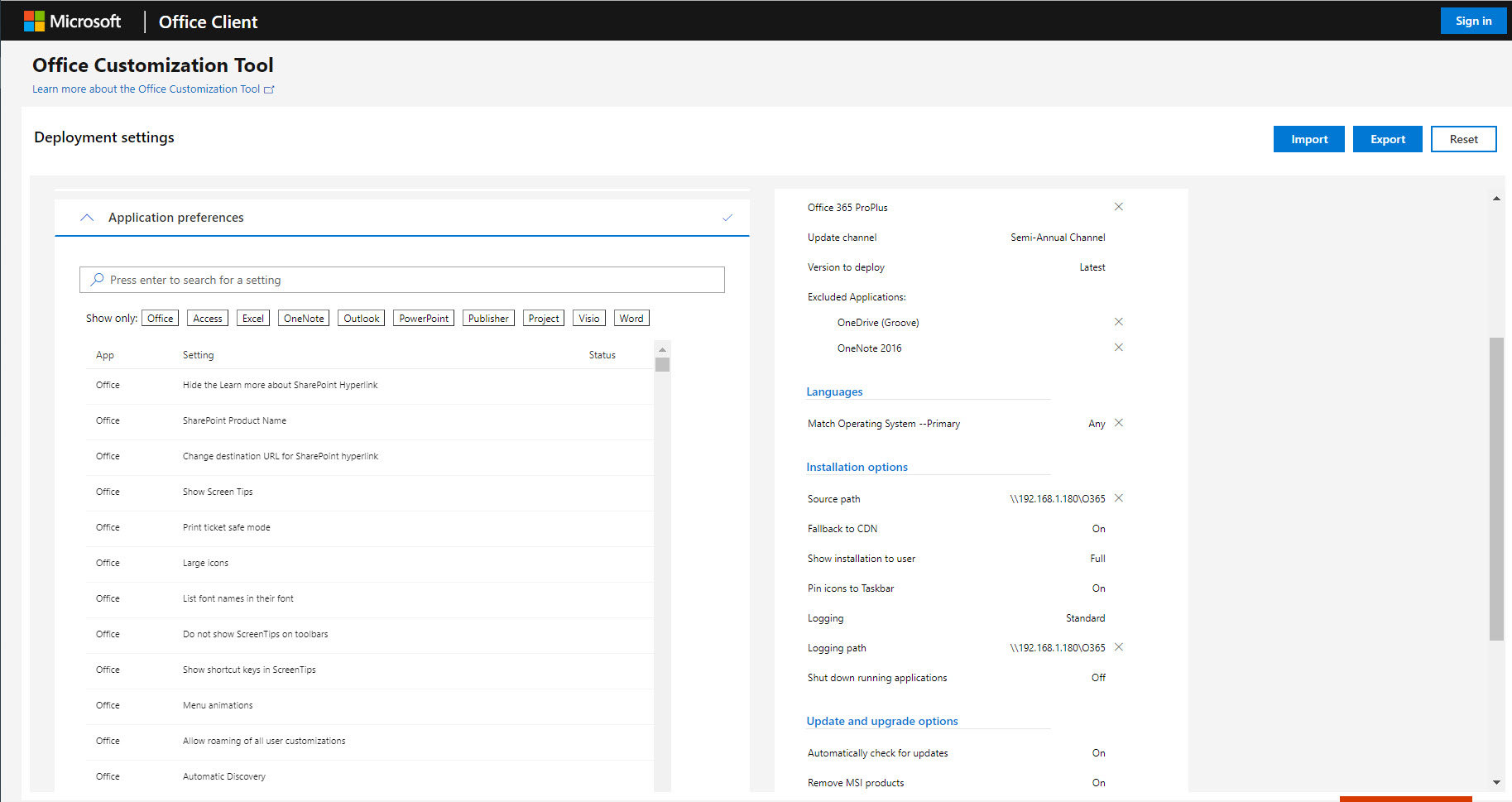
Task: Select Show shortcut keys in ScreenTips
Action: (369, 670)
